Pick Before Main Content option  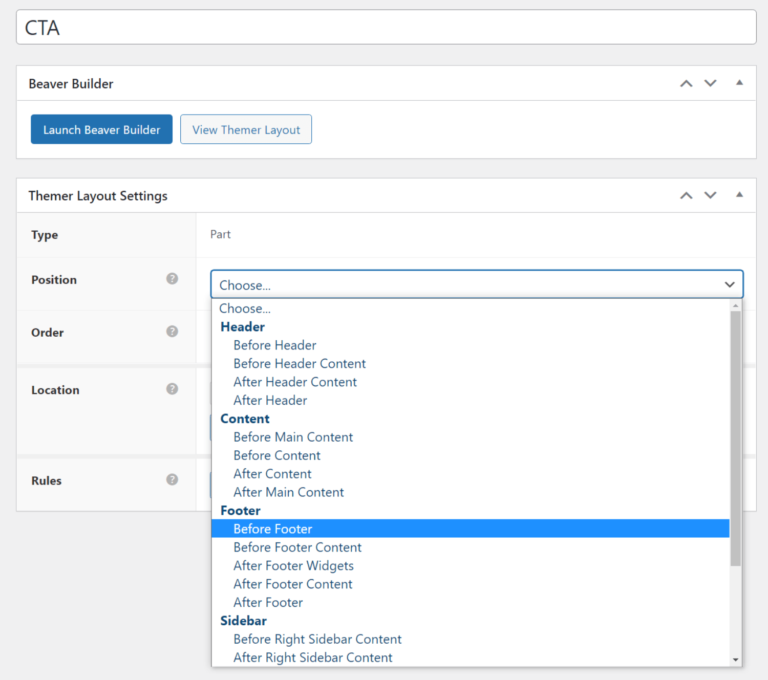coord(293,437)
